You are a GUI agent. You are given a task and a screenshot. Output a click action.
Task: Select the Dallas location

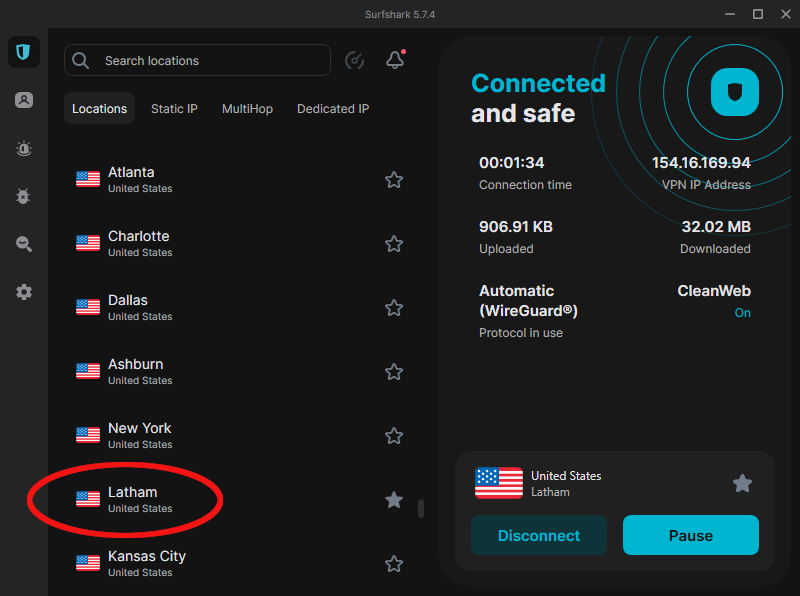pos(240,308)
